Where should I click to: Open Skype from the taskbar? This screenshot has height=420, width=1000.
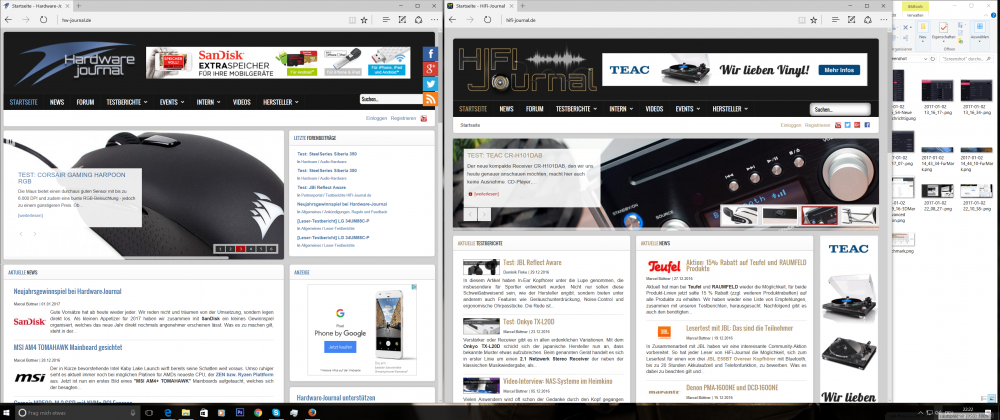point(276,413)
